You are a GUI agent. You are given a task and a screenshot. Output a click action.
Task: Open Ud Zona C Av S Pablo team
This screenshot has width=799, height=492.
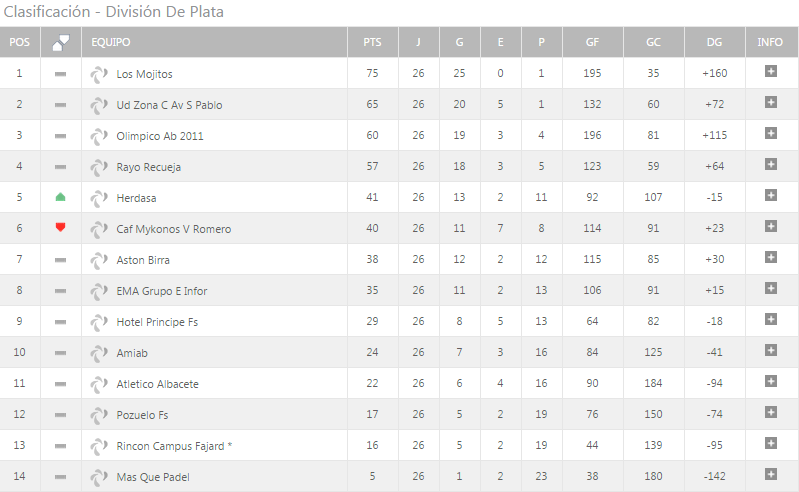pos(169,105)
